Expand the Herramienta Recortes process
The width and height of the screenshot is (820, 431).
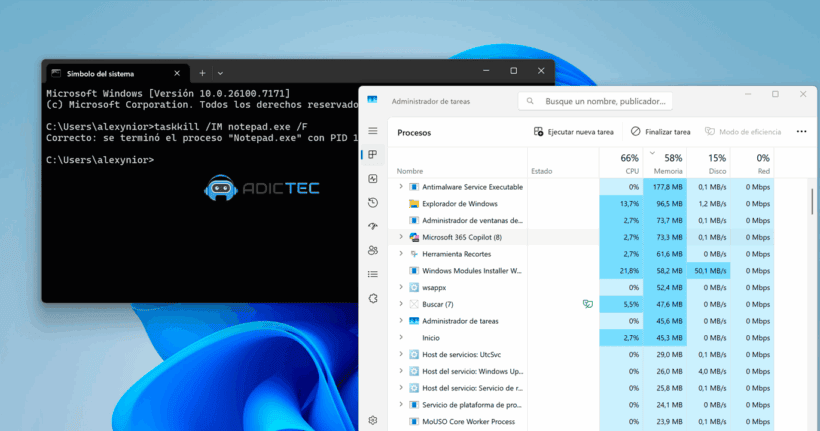point(401,254)
